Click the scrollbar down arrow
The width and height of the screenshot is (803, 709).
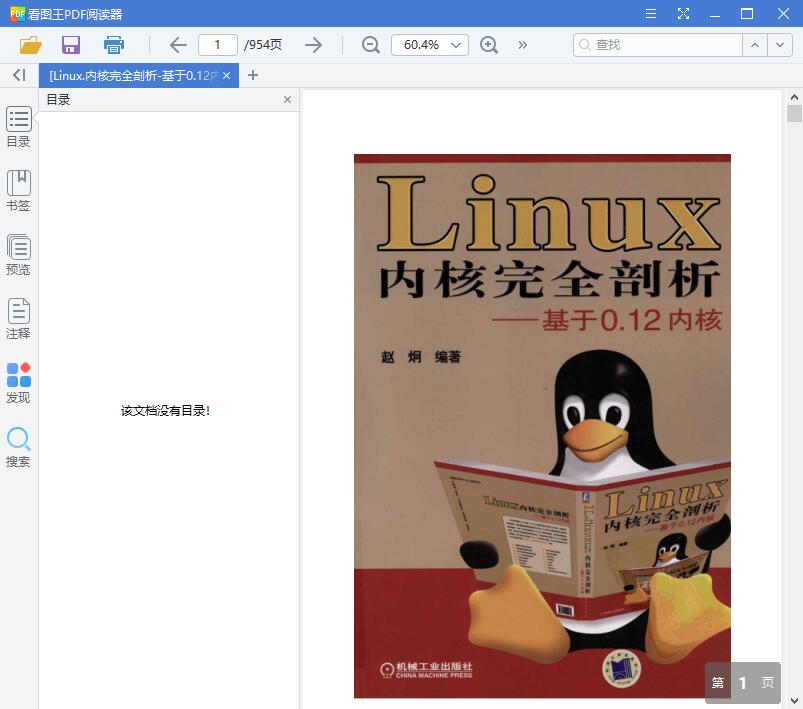tap(794, 701)
